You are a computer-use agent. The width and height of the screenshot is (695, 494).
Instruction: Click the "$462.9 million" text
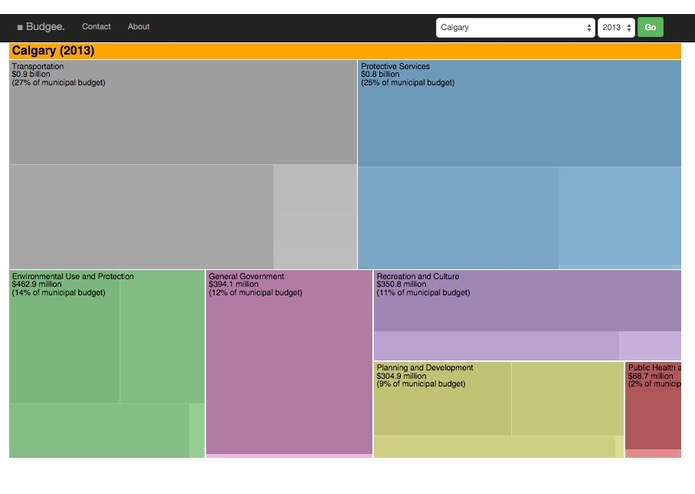pyautogui.click(x=37, y=284)
